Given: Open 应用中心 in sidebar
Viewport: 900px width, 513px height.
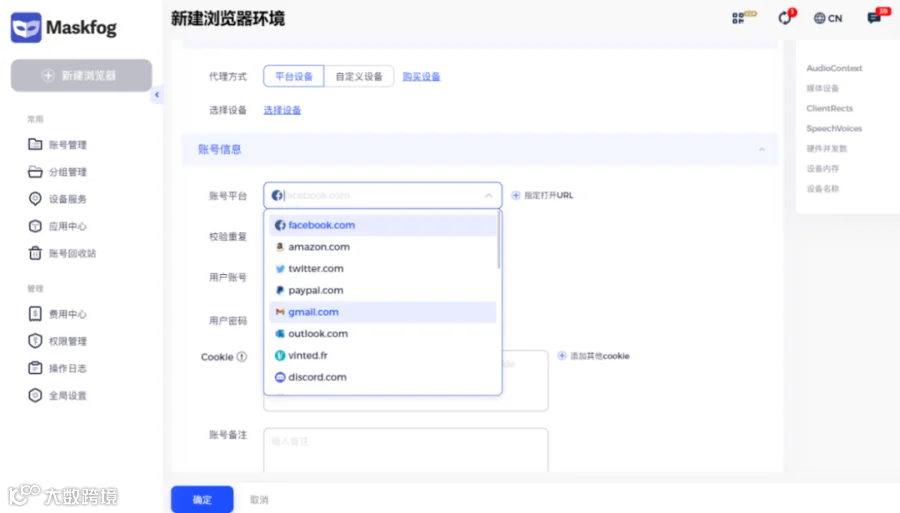Looking at the screenshot, I should [58, 226].
